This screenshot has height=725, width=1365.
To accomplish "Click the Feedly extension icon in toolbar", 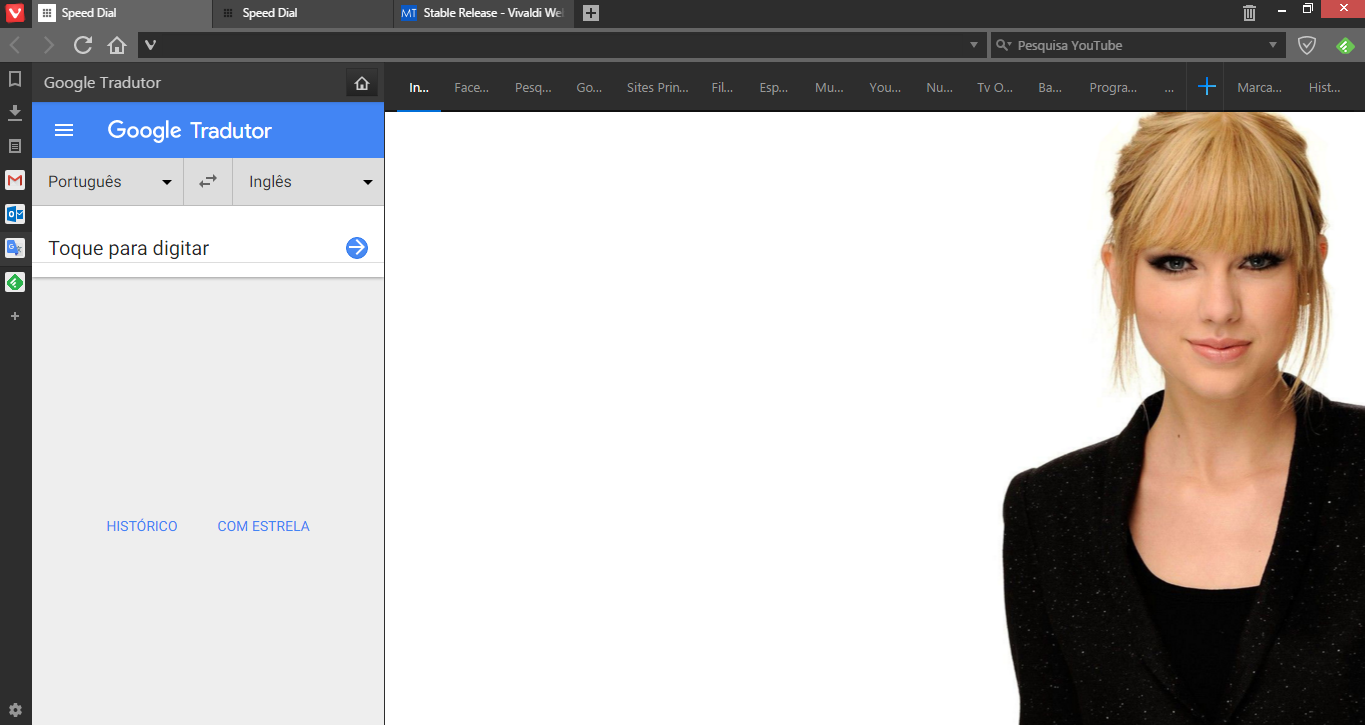I will [x=1345, y=45].
